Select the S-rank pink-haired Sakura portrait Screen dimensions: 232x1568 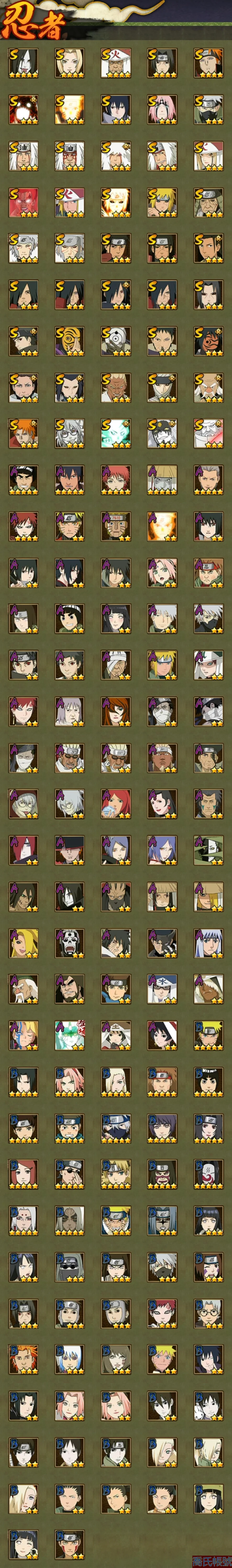coord(162,110)
